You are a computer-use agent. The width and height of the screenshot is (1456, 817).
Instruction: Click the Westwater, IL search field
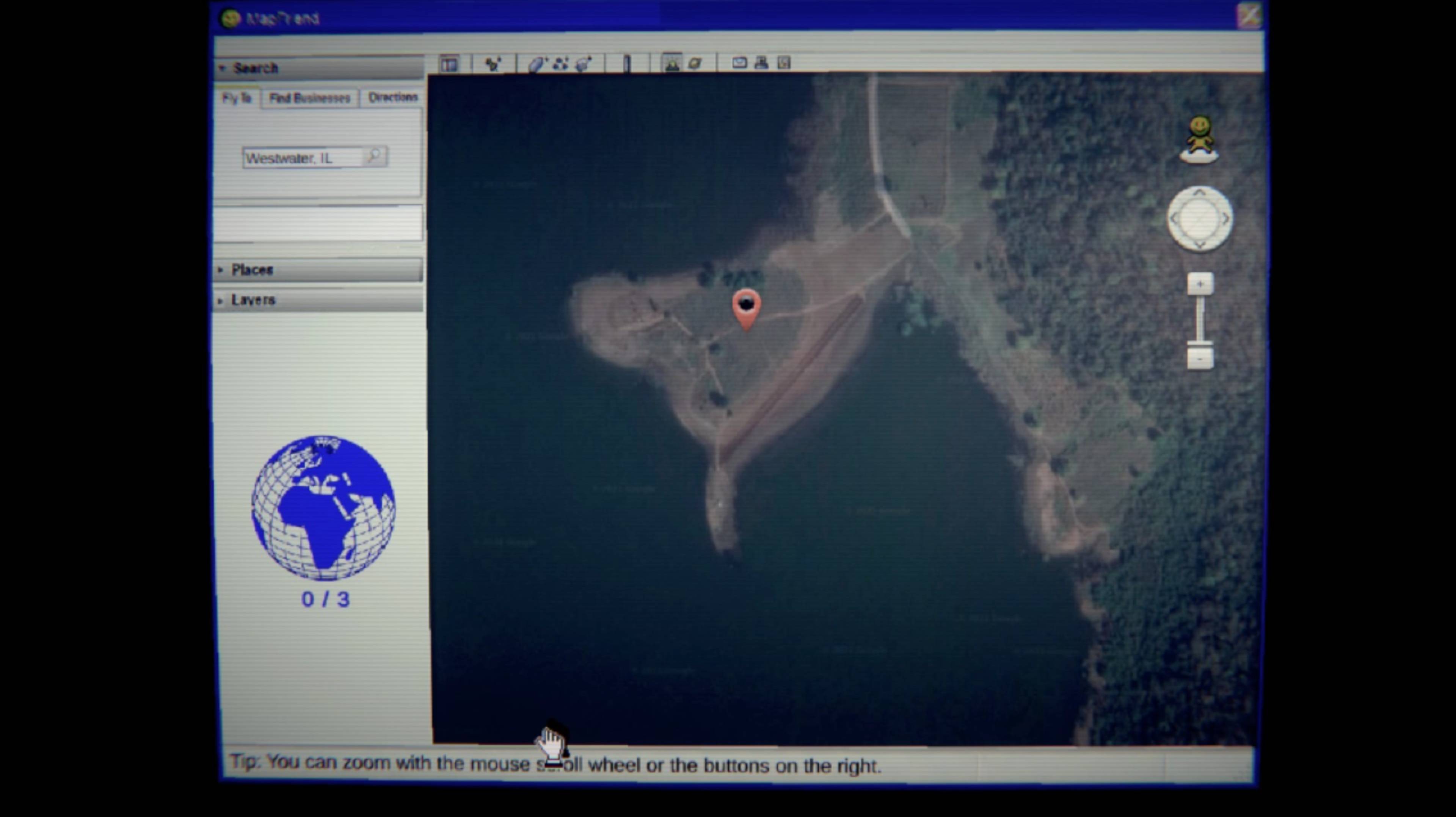tap(303, 158)
